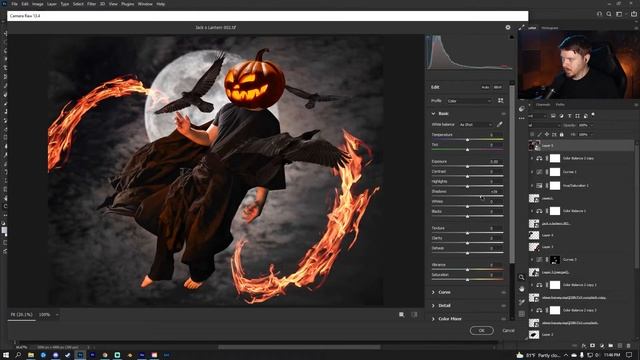Click lock all layer icon
The height and width of the screenshot is (360, 640).
(562, 134)
